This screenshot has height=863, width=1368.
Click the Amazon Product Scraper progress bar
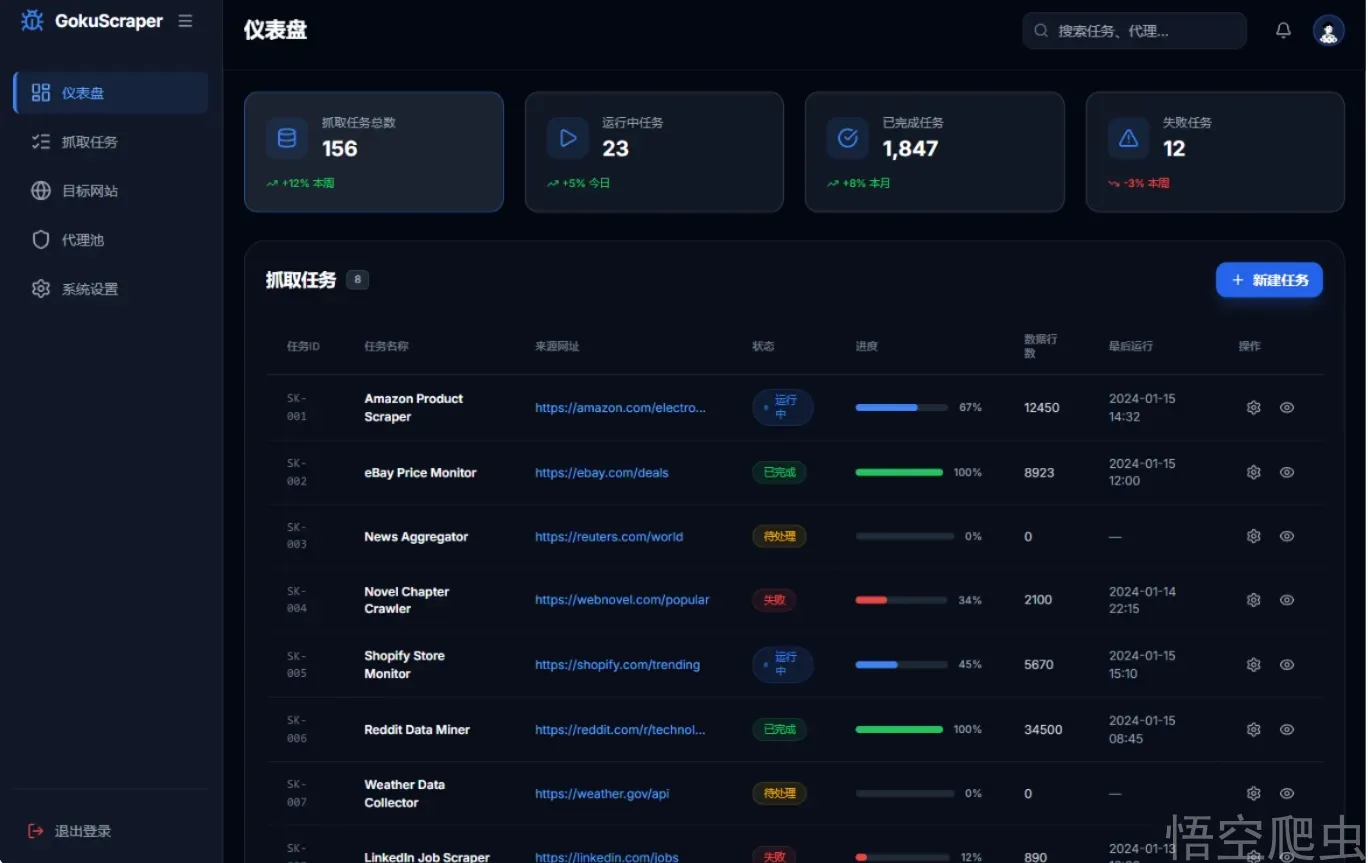(901, 408)
